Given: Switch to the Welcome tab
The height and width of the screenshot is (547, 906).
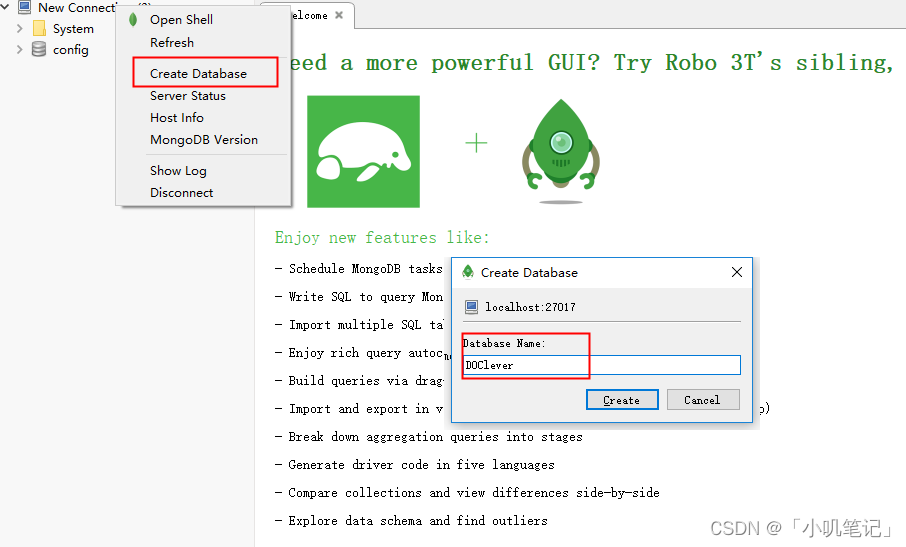Looking at the screenshot, I should pyautogui.click(x=310, y=16).
